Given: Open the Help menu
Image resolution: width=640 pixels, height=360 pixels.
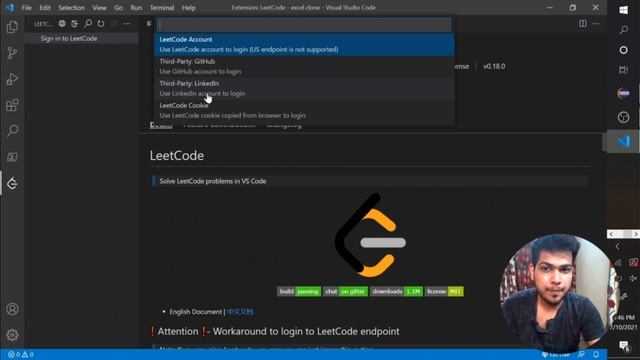Looking at the screenshot, I should pyautogui.click(x=189, y=8).
